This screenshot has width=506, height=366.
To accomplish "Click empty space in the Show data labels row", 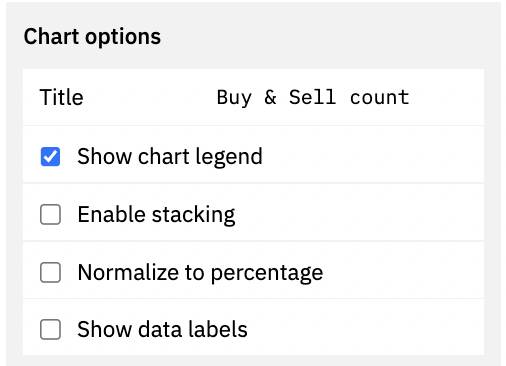I will pos(365,329).
